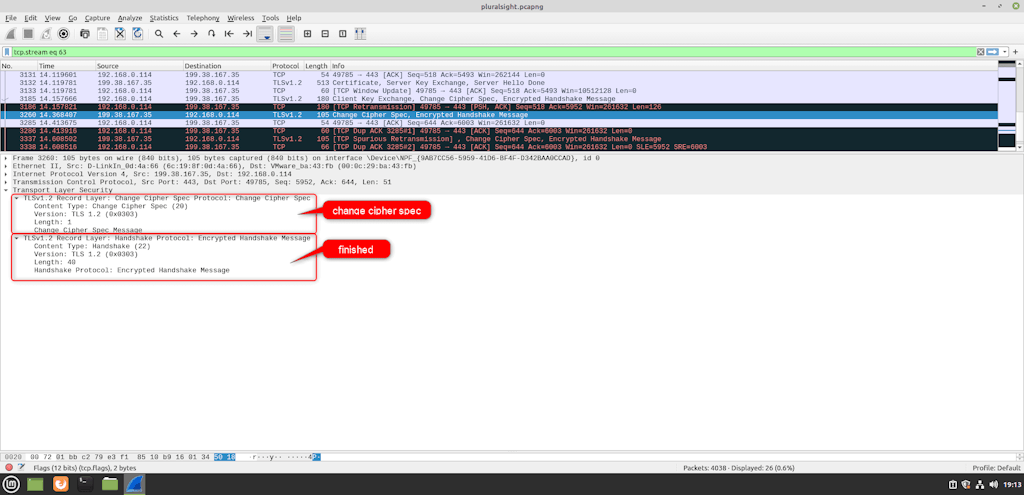Go to specified packet
The width and height of the screenshot is (1024, 495).
pyautogui.click(x=212, y=33)
